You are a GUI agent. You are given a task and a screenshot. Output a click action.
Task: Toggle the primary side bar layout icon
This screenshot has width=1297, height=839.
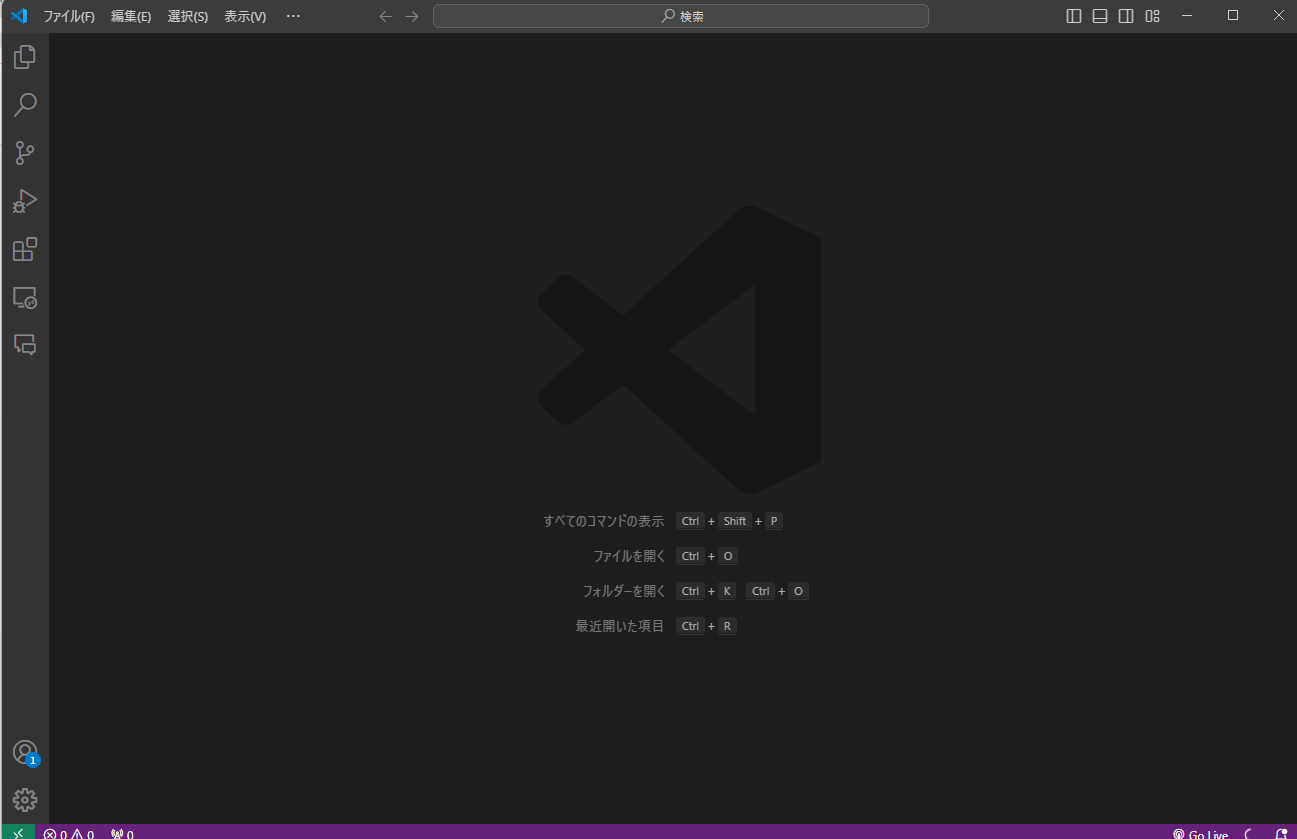point(1074,16)
